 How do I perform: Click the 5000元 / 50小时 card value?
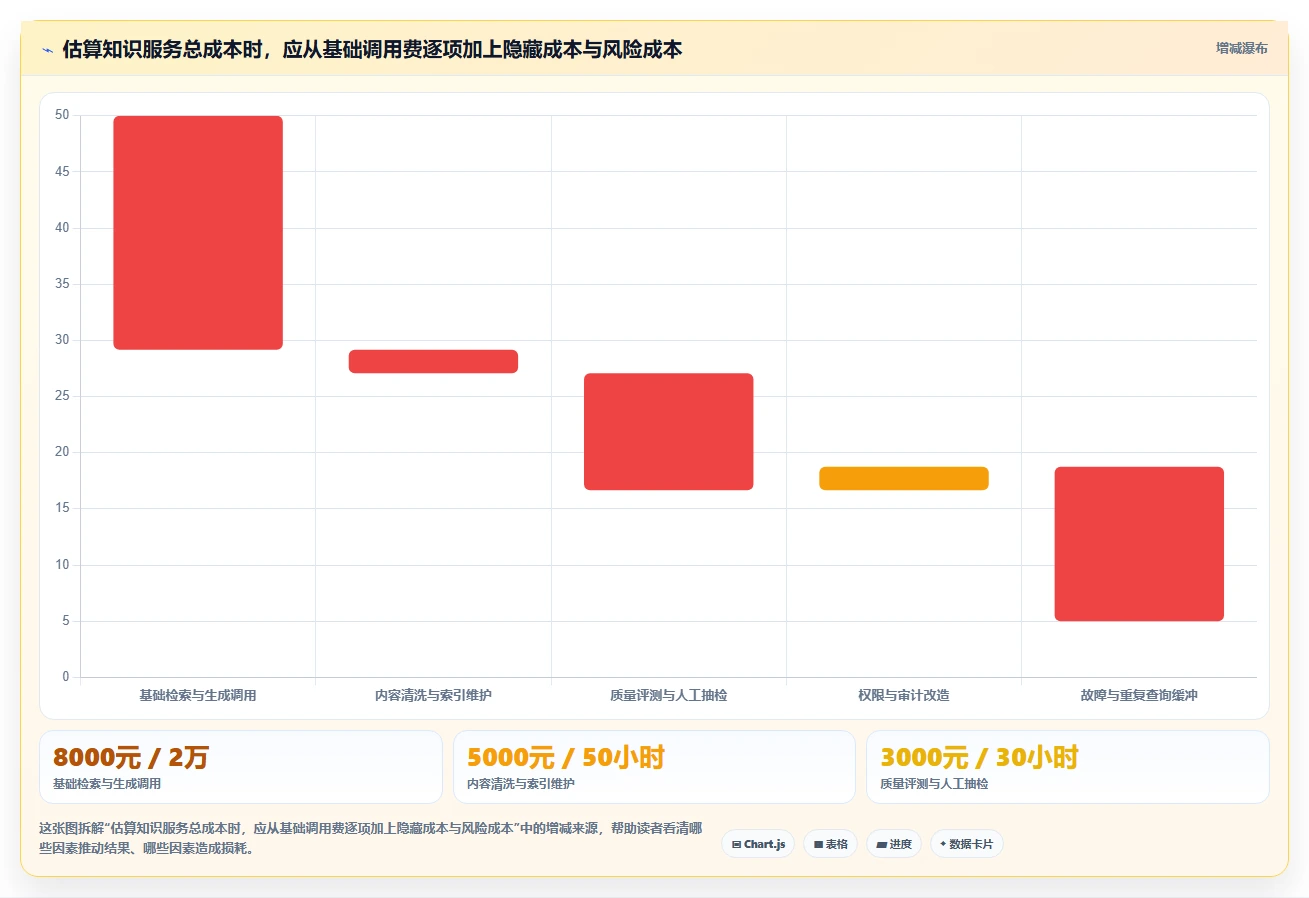pyautogui.click(x=566, y=757)
